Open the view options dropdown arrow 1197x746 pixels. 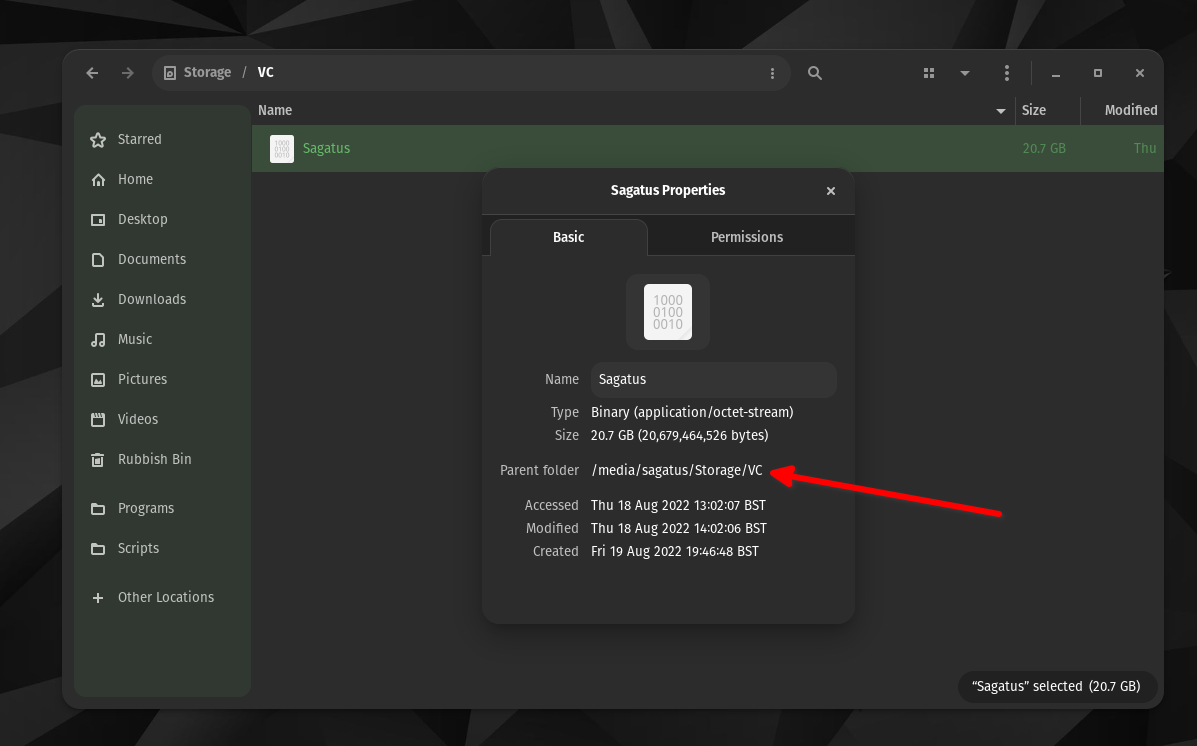(965, 73)
